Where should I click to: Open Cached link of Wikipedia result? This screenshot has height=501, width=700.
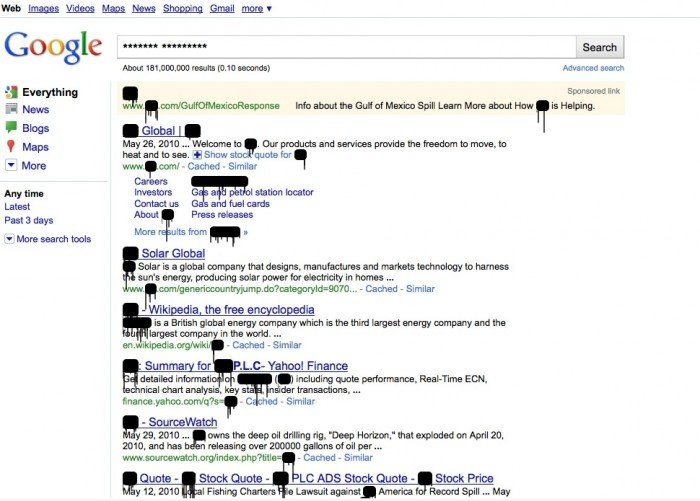[248, 345]
